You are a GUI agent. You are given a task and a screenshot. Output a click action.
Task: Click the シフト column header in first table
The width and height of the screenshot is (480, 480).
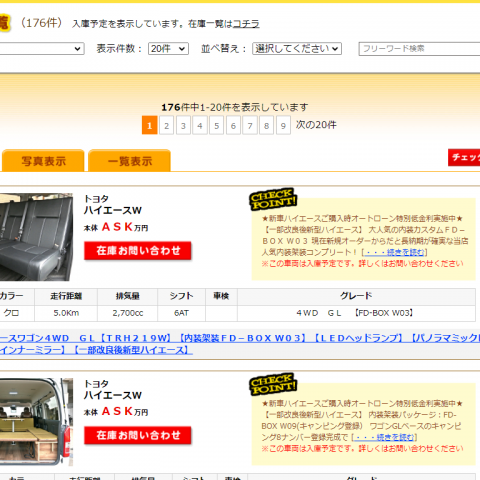tap(181, 296)
